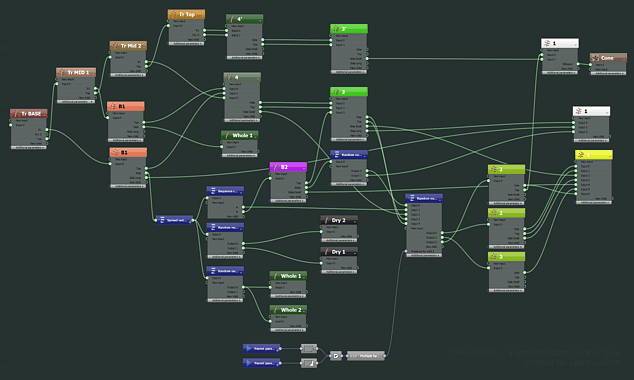Click the Input 0 port of Whole 2 node
This screenshot has width=634, height=380.
point(271,321)
